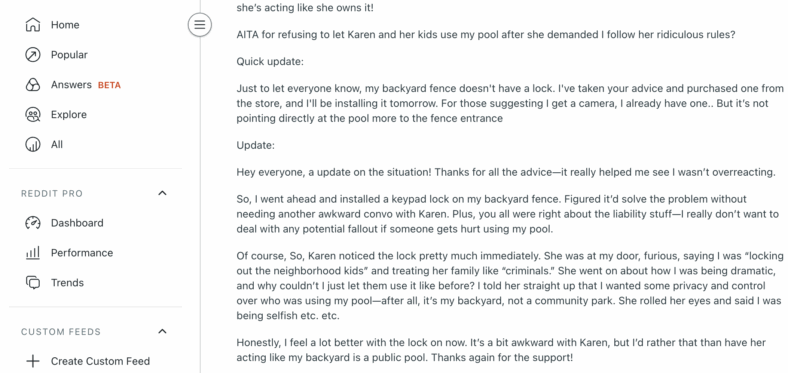
Task: Select the Answers icon in sidebar
Action: click(33, 85)
